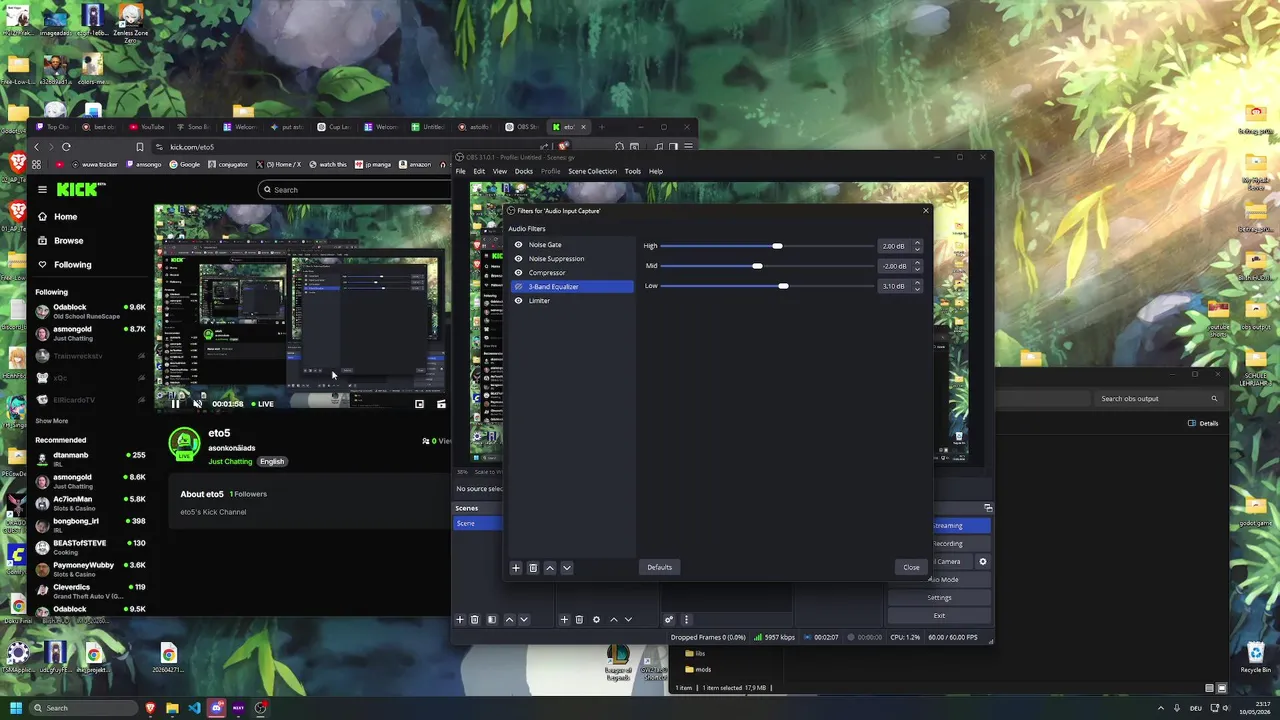Toggle Noise Gate filter visibility eye

[x=518, y=245]
